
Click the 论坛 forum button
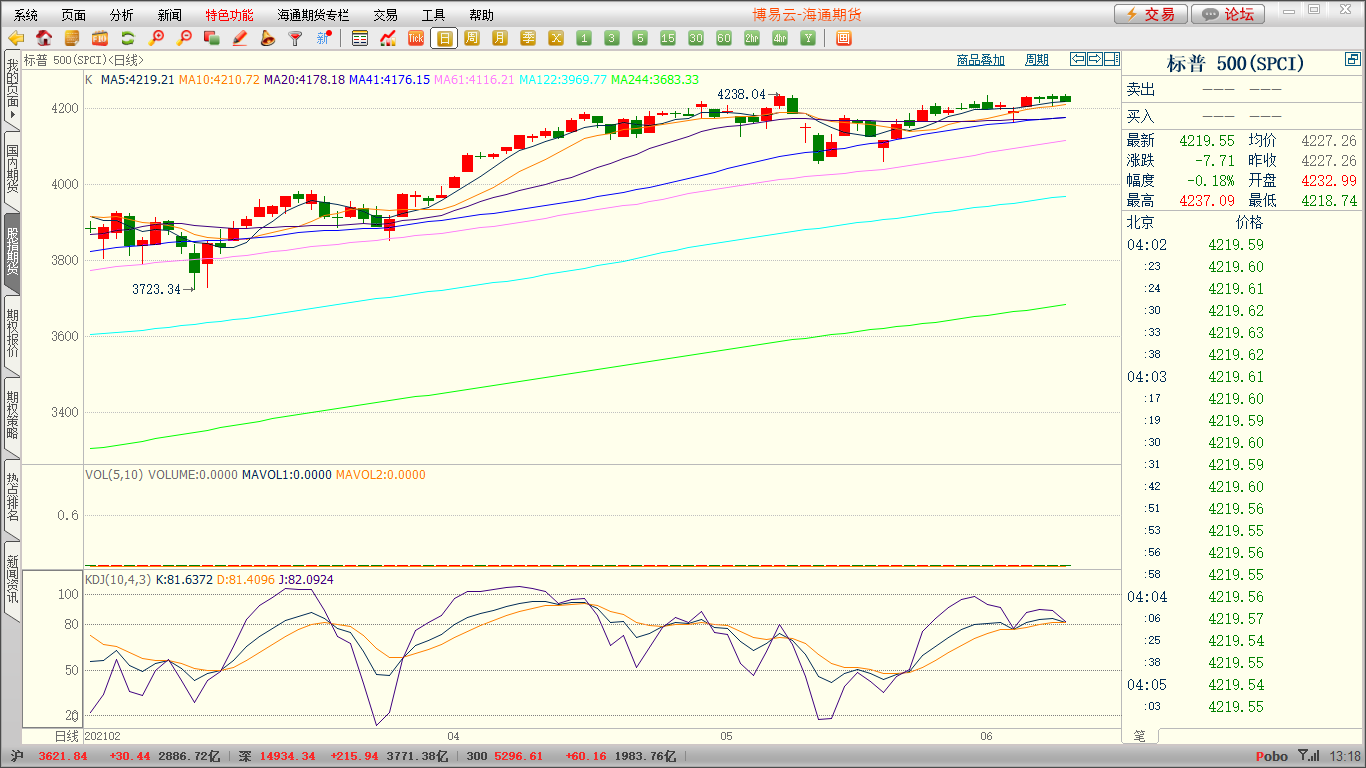(1228, 14)
